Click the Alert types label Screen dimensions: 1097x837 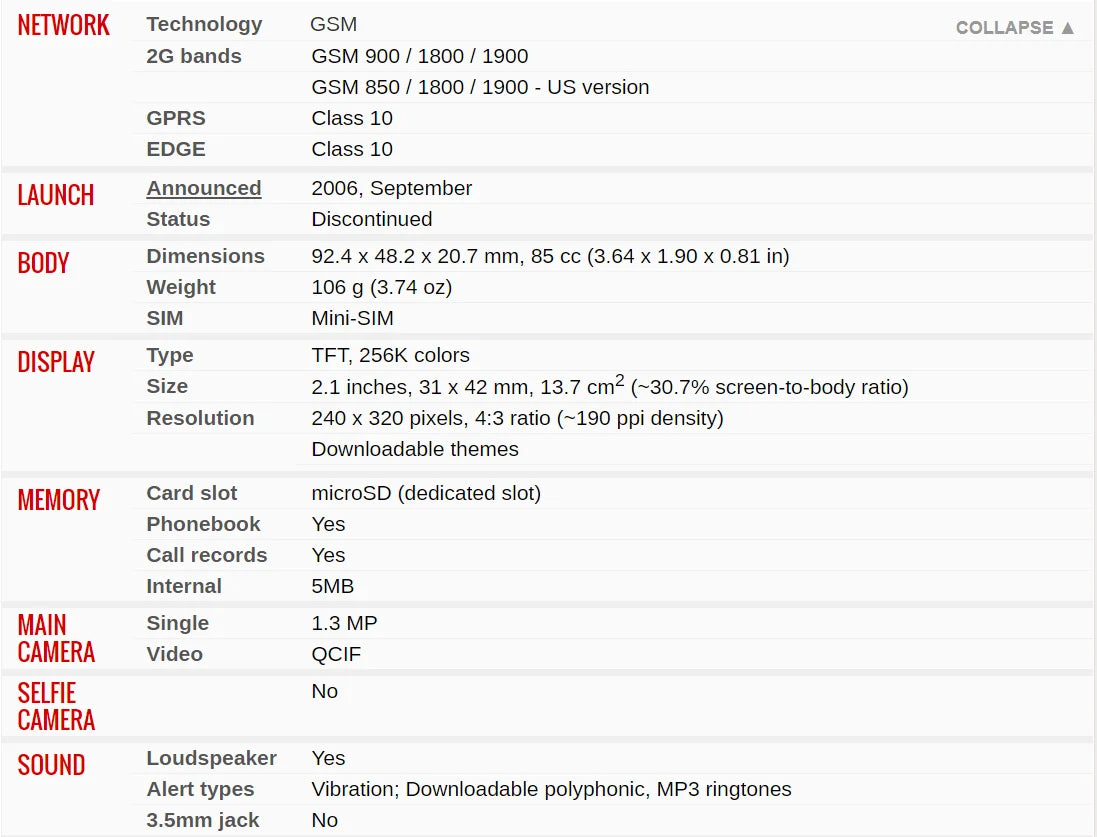point(200,789)
